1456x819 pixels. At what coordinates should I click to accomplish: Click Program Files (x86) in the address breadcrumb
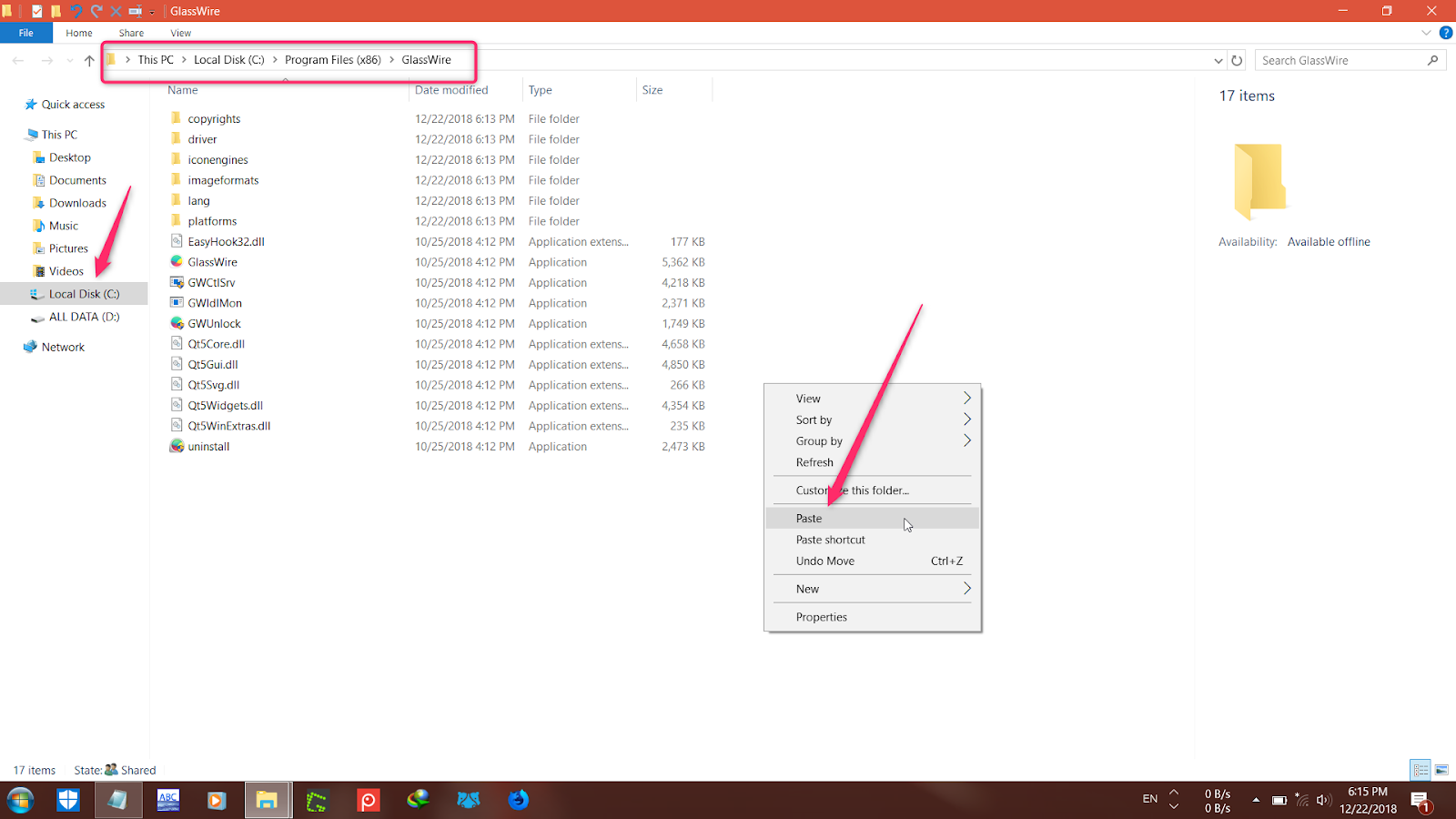pos(333,60)
